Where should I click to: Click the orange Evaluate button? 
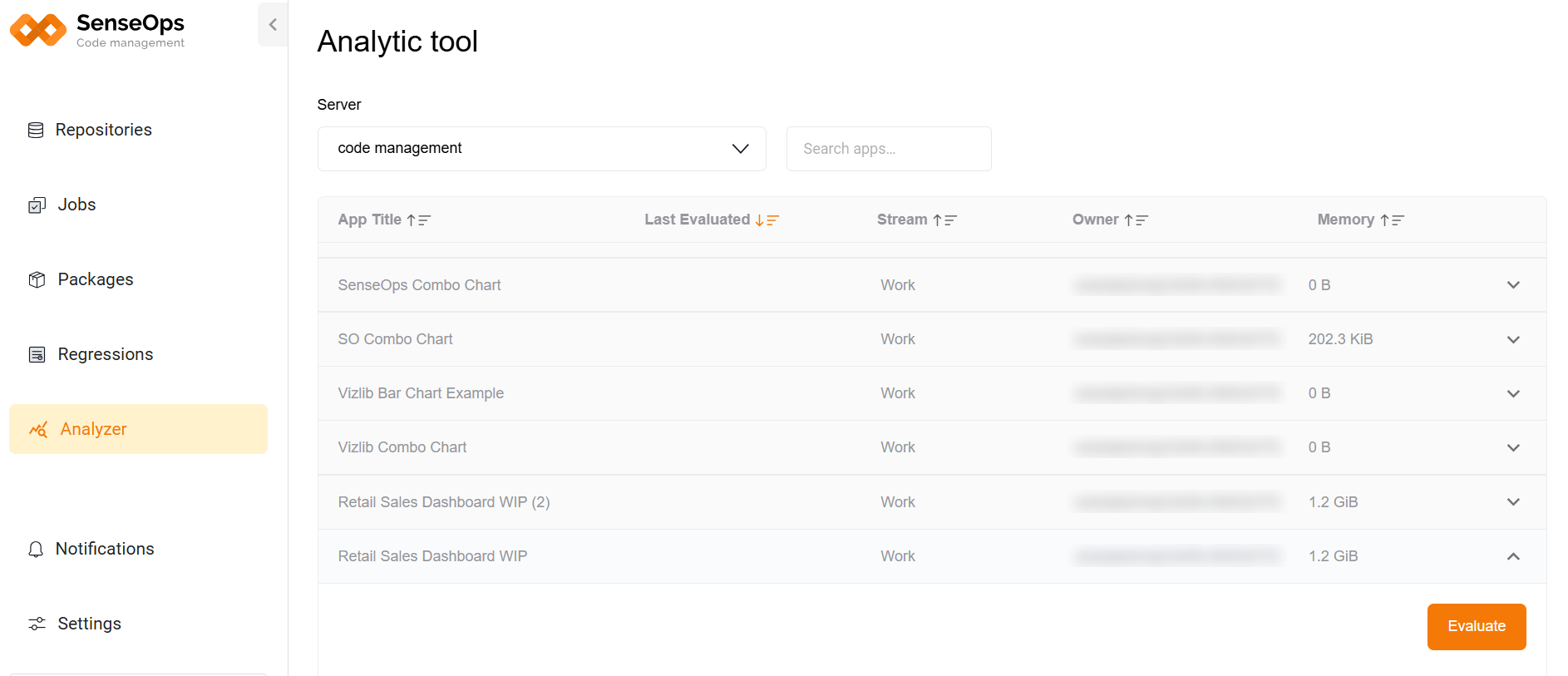1477,627
